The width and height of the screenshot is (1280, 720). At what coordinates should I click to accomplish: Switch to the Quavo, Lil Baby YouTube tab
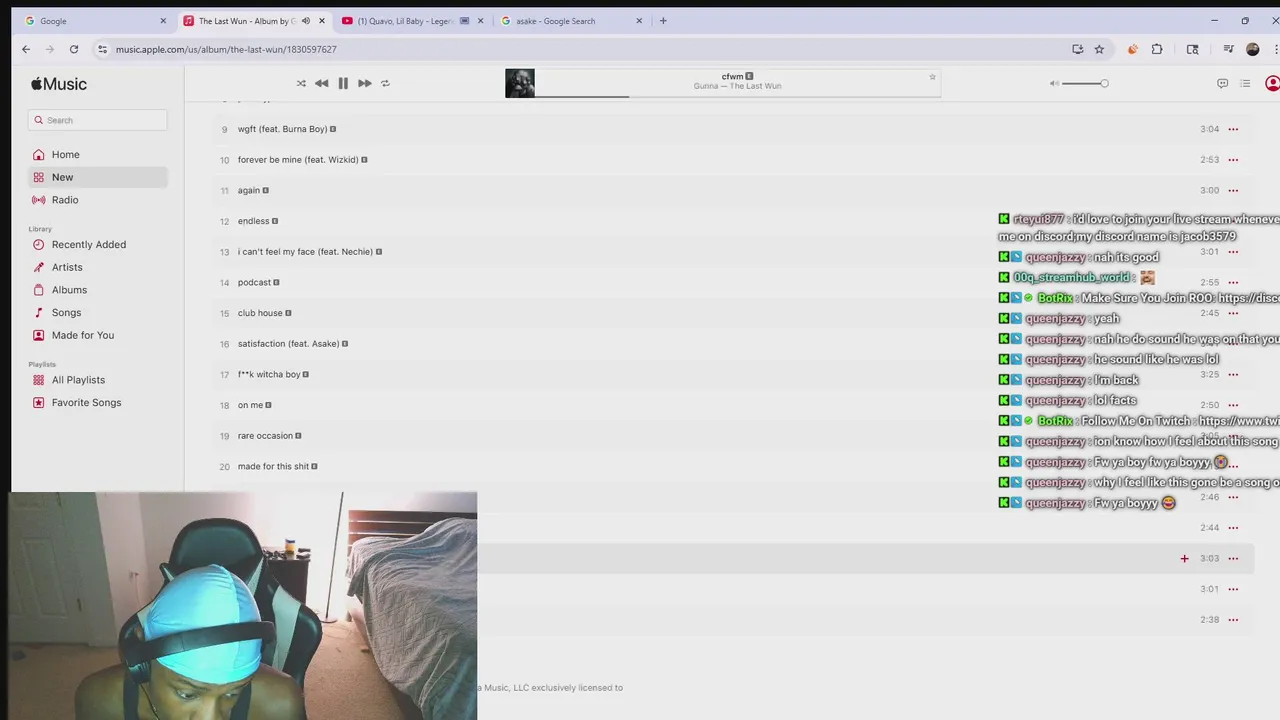[x=412, y=21]
